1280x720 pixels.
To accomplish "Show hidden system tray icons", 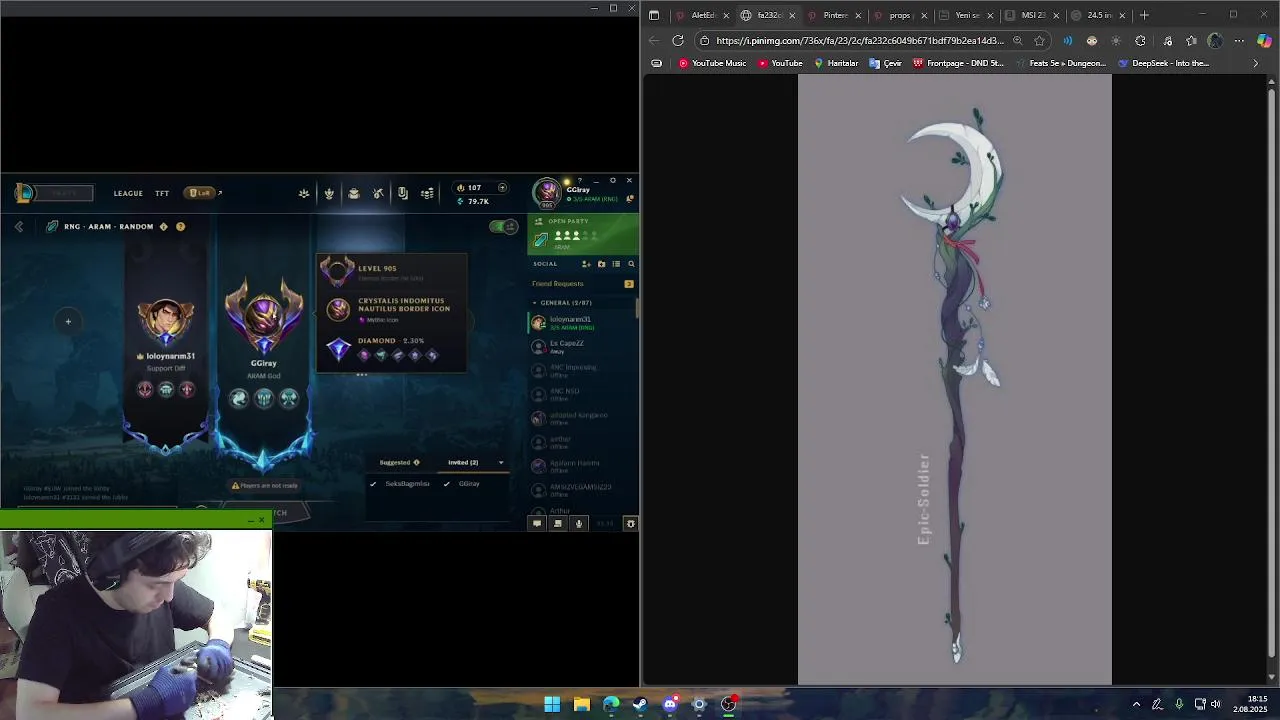I will coord(1136,704).
